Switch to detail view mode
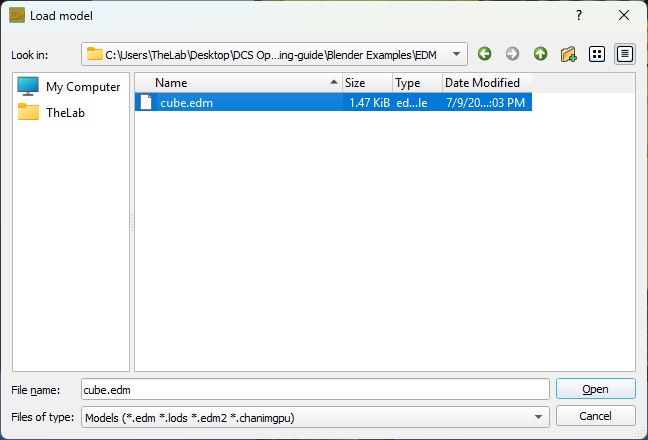 (x=625, y=54)
